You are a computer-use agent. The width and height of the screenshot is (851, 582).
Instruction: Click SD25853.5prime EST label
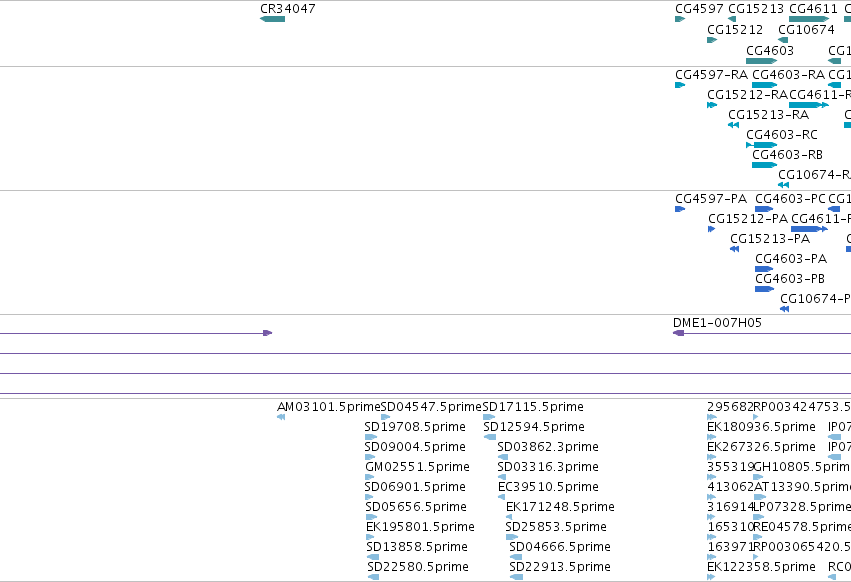(556, 527)
